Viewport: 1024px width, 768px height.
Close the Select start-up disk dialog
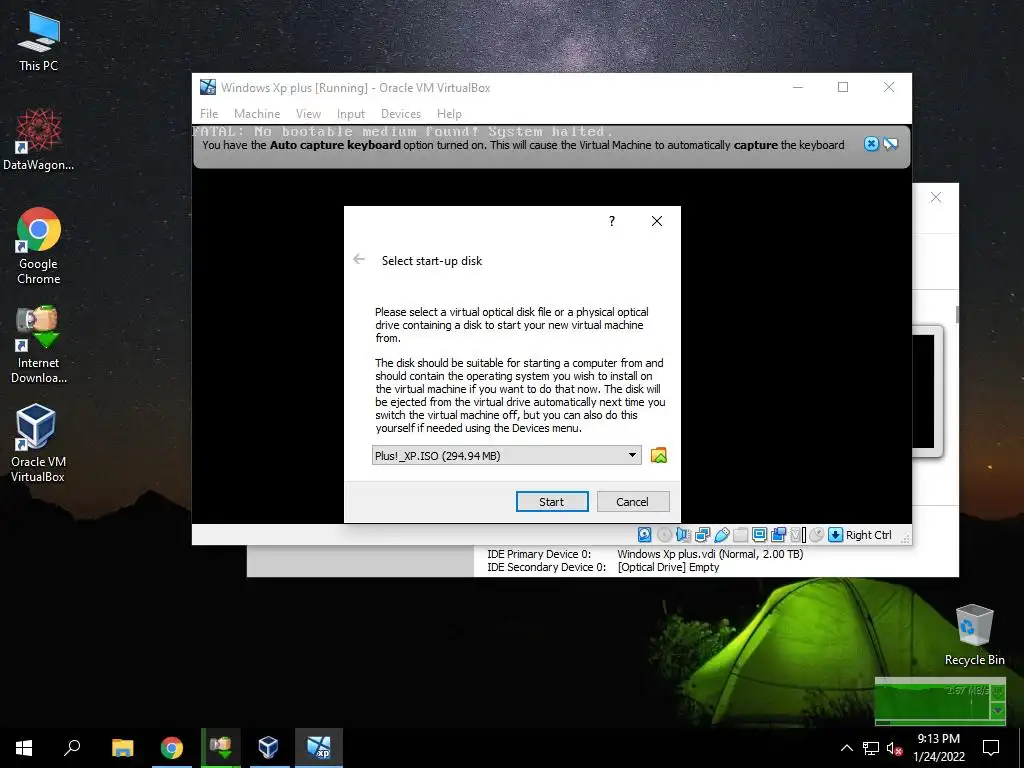tap(657, 221)
